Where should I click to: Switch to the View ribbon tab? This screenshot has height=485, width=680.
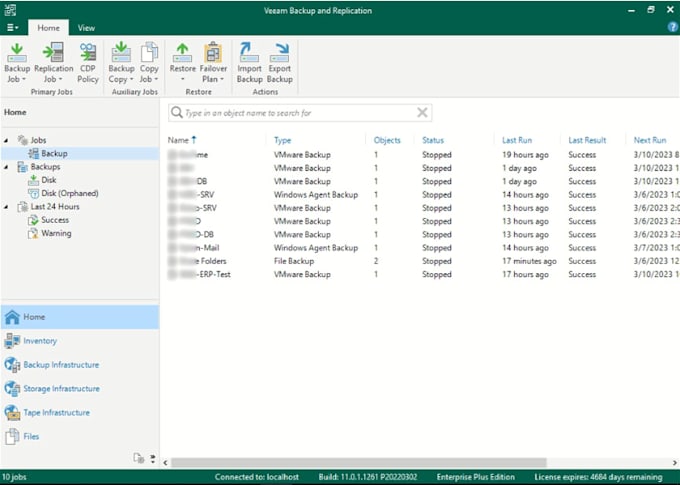[86, 28]
